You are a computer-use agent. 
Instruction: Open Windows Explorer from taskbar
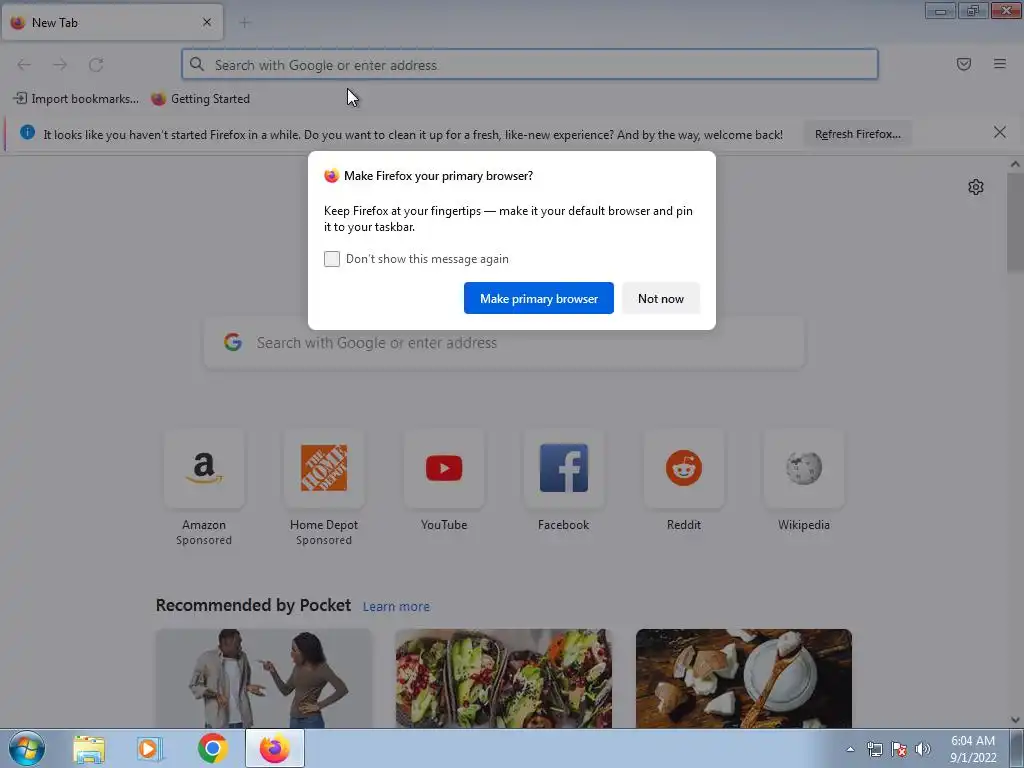coord(89,749)
